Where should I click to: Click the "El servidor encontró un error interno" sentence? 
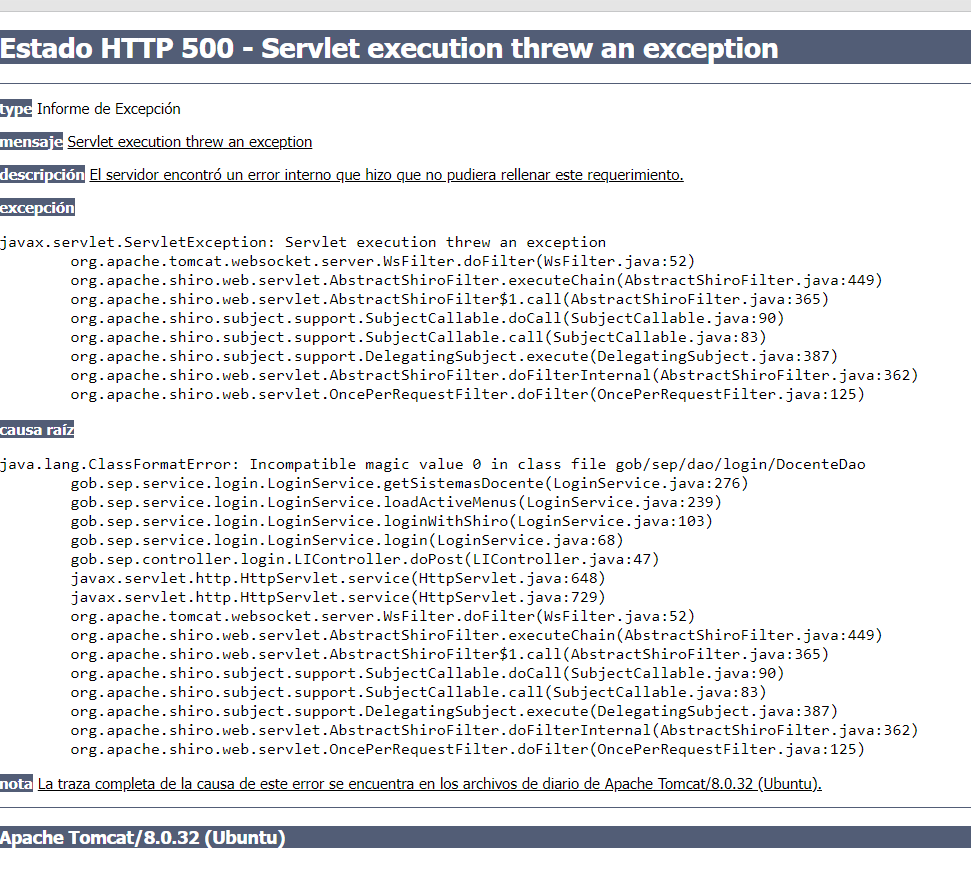[x=386, y=175]
